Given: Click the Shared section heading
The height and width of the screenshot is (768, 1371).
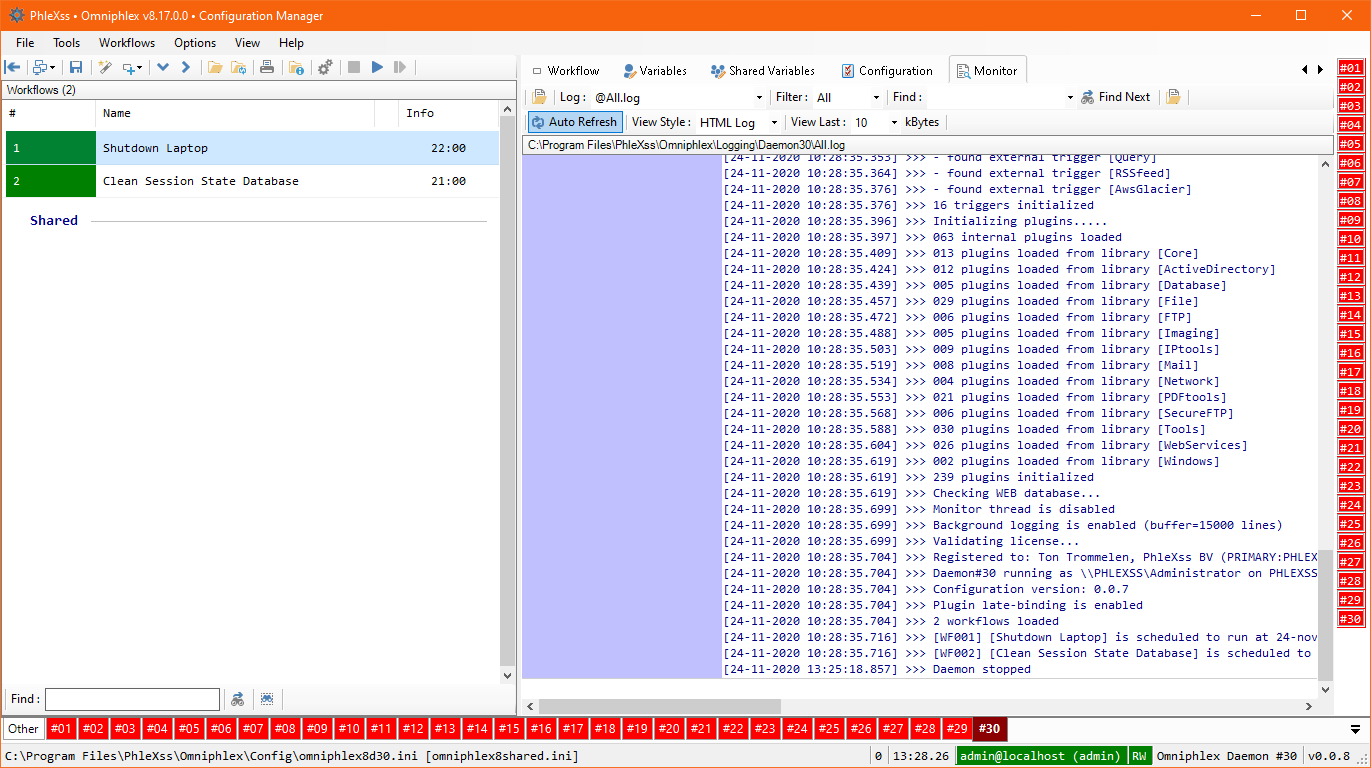Looking at the screenshot, I should 54,221.
